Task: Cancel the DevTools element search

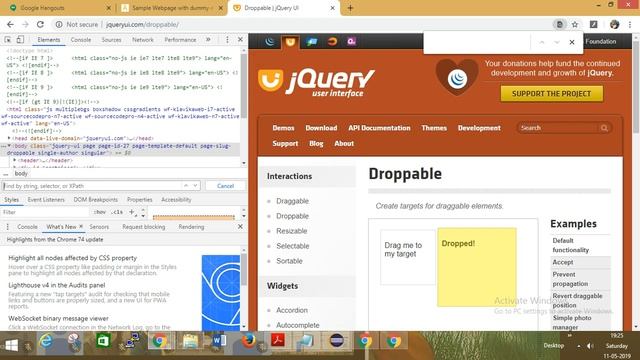Action: (x=225, y=186)
